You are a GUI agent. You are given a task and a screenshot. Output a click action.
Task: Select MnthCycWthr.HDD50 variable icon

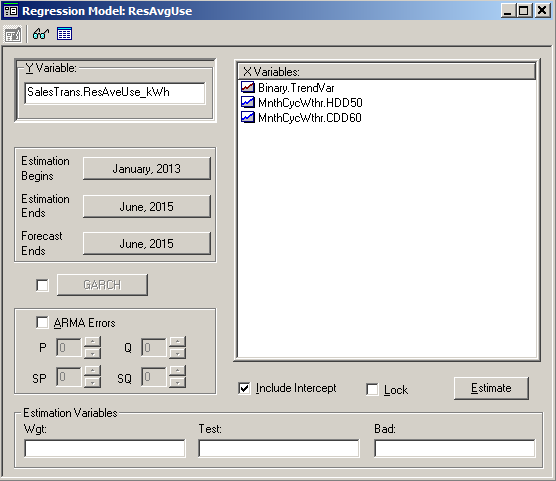click(248, 102)
